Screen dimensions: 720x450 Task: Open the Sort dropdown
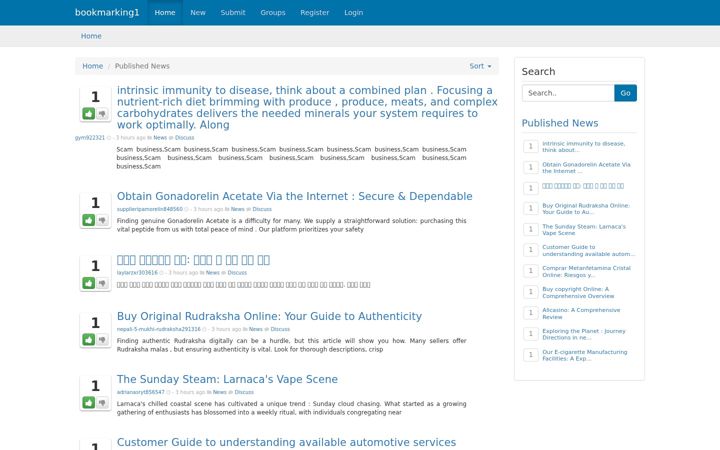(x=480, y=66)
